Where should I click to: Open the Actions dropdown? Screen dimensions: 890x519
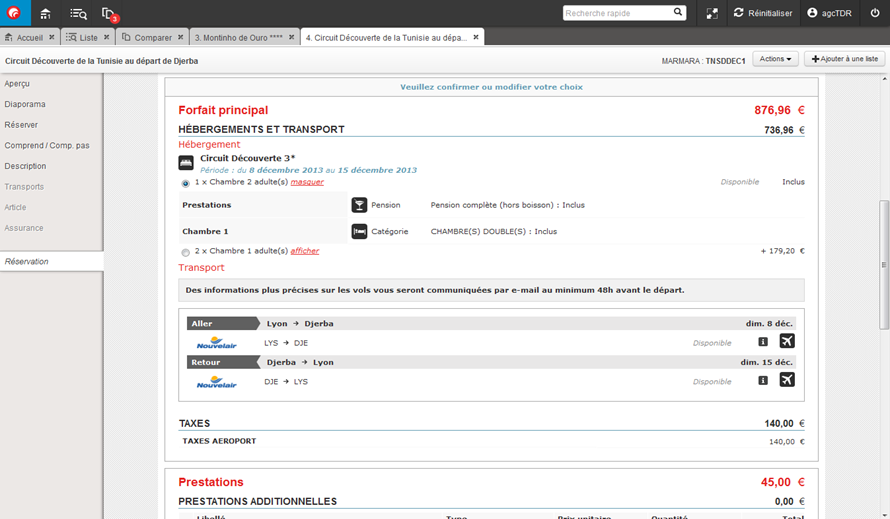pyautogui.click(x=775, y=59)
